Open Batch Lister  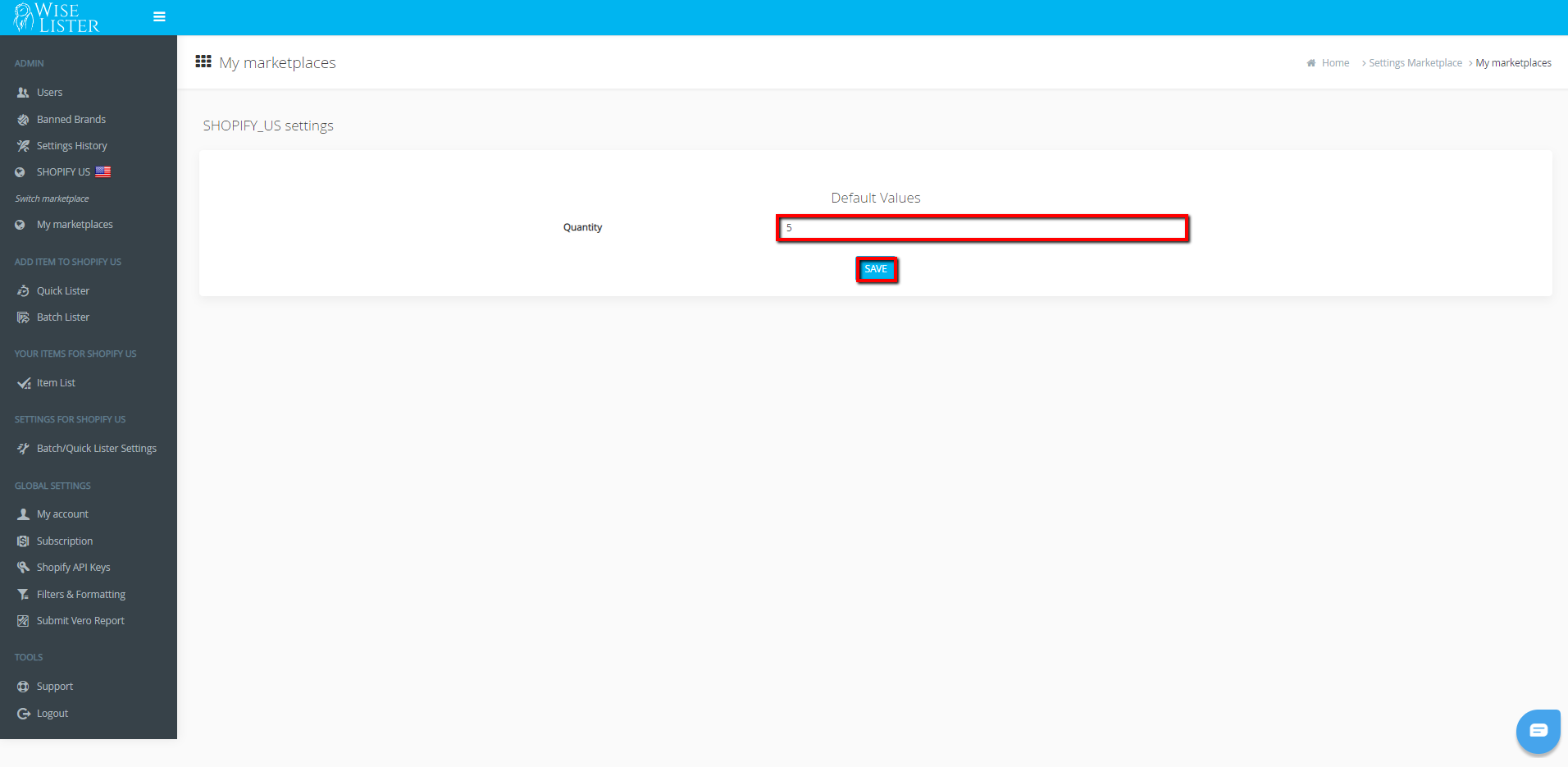click(63, 317)
